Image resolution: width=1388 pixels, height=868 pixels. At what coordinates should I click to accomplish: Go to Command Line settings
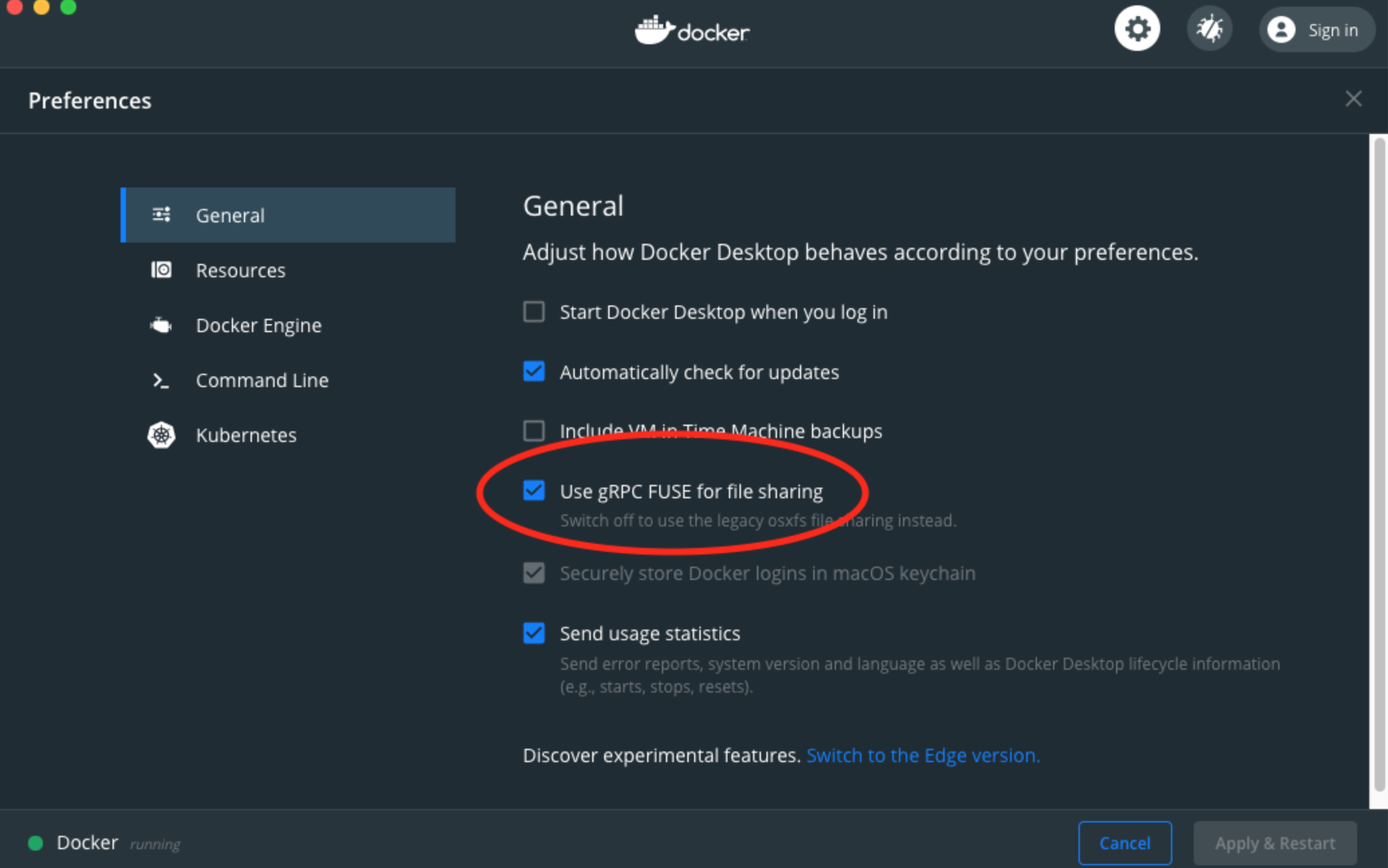(x=288, y=380)
